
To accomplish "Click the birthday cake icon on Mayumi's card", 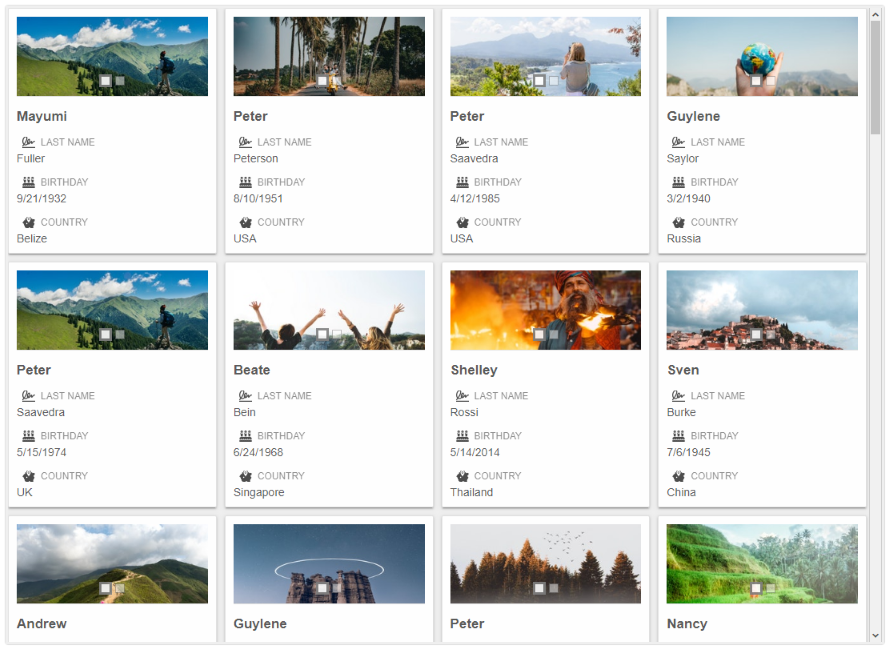I will (28, 182).
